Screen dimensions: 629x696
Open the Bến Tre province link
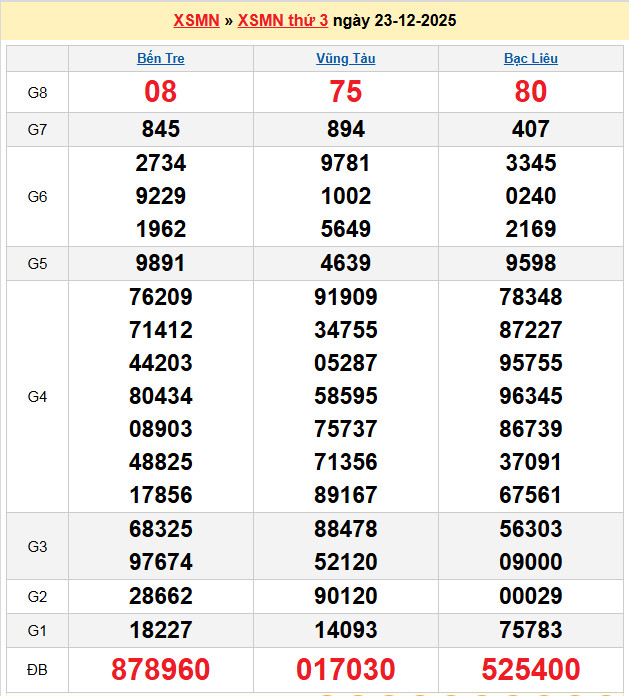160,58
